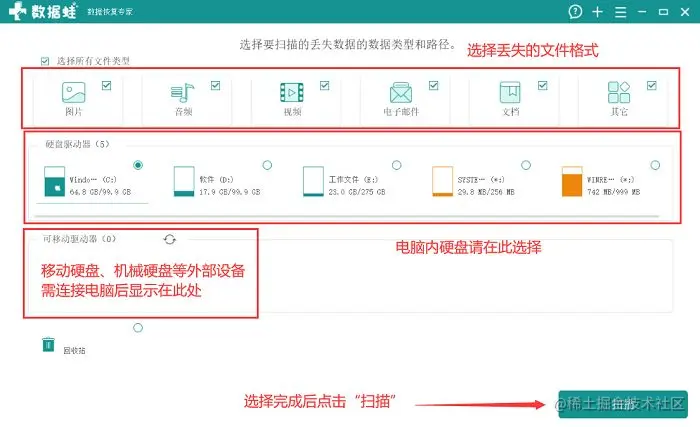Viewport: 700px width, 427px height.
Task: Click the 17.9 GB/99.9 GB size text
Action: [229, 192]
